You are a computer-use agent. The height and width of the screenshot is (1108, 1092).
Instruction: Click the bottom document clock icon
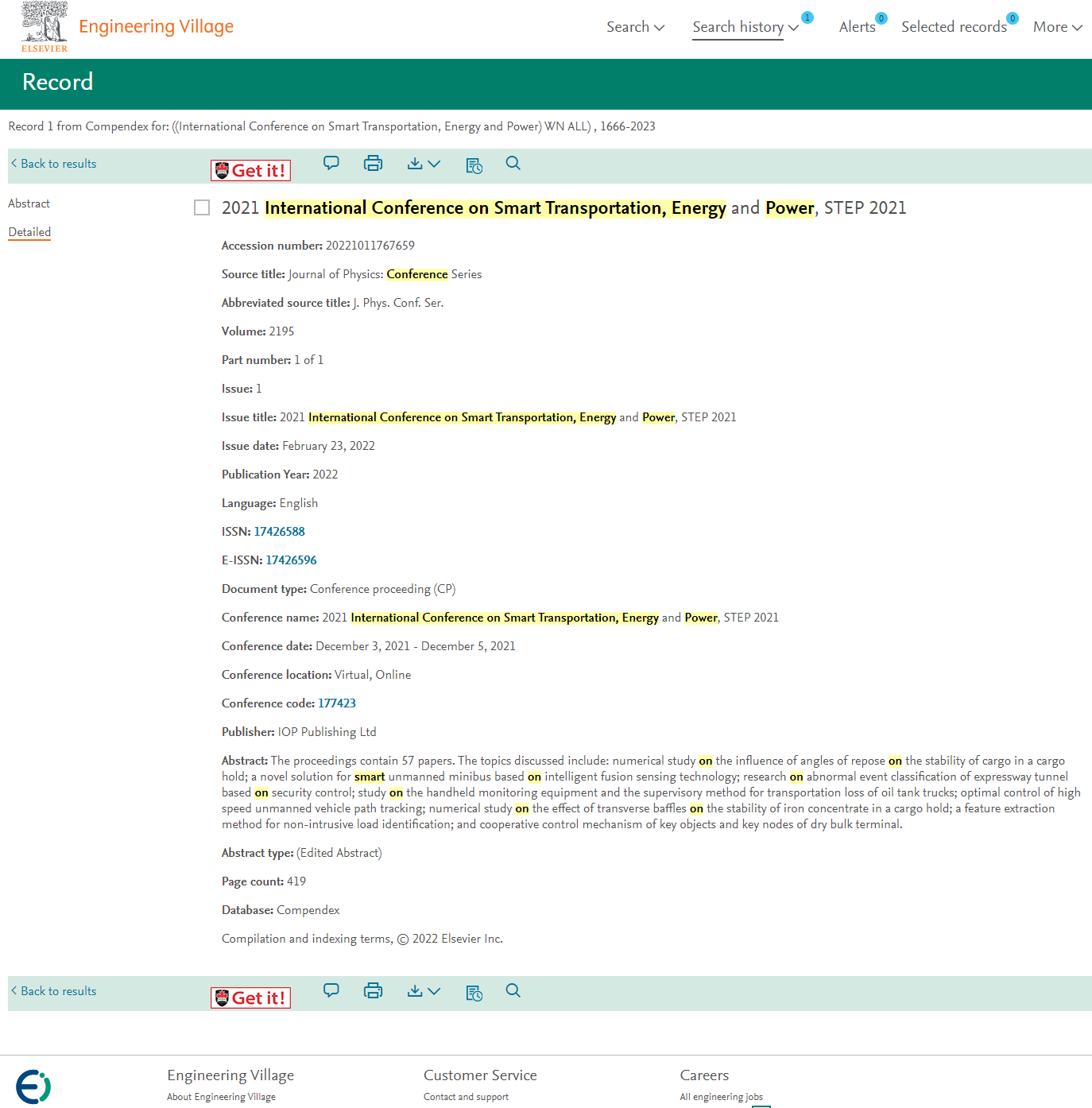[474, 992]
